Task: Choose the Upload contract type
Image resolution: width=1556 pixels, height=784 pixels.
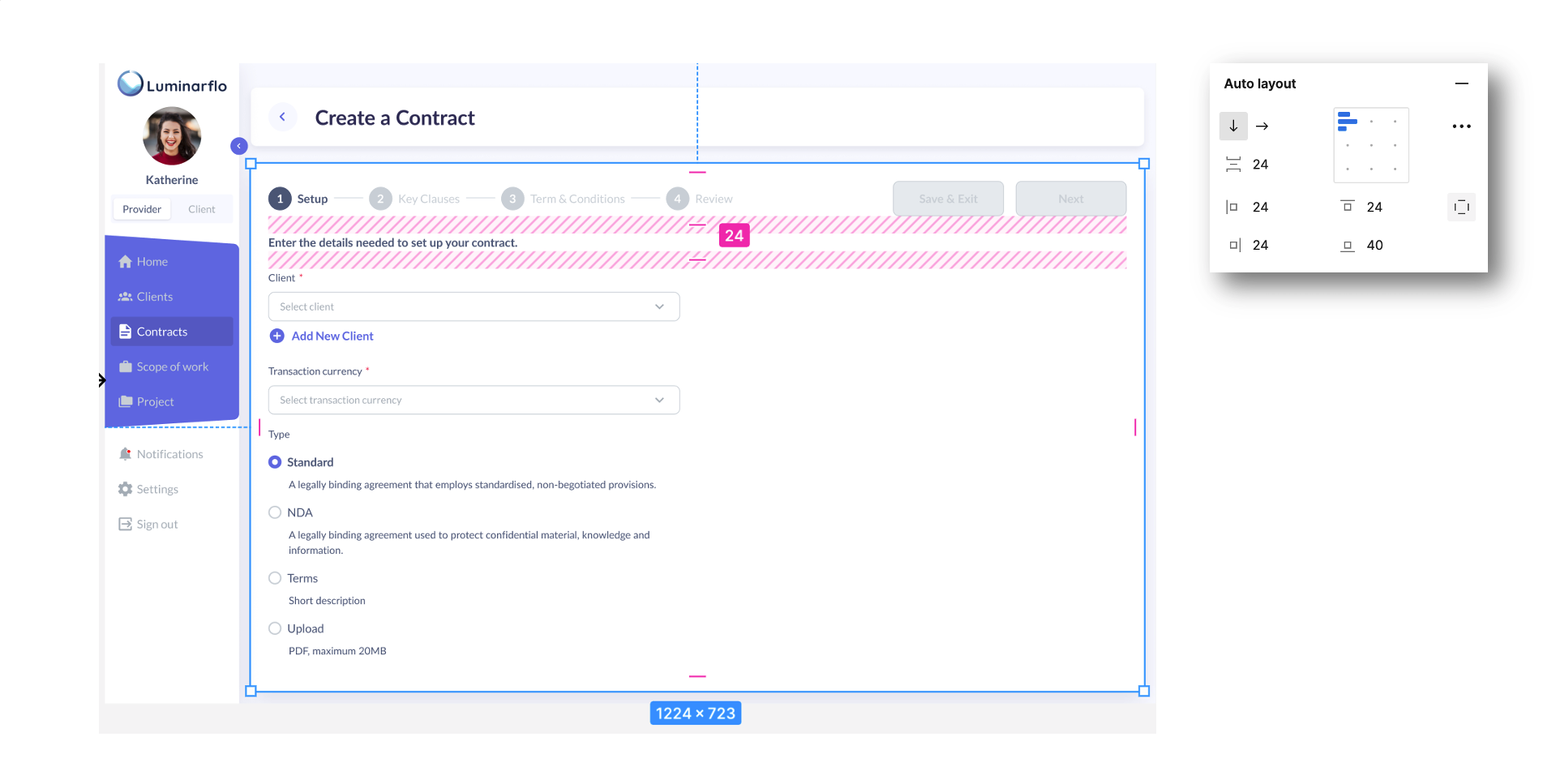Action: [275, 628]
